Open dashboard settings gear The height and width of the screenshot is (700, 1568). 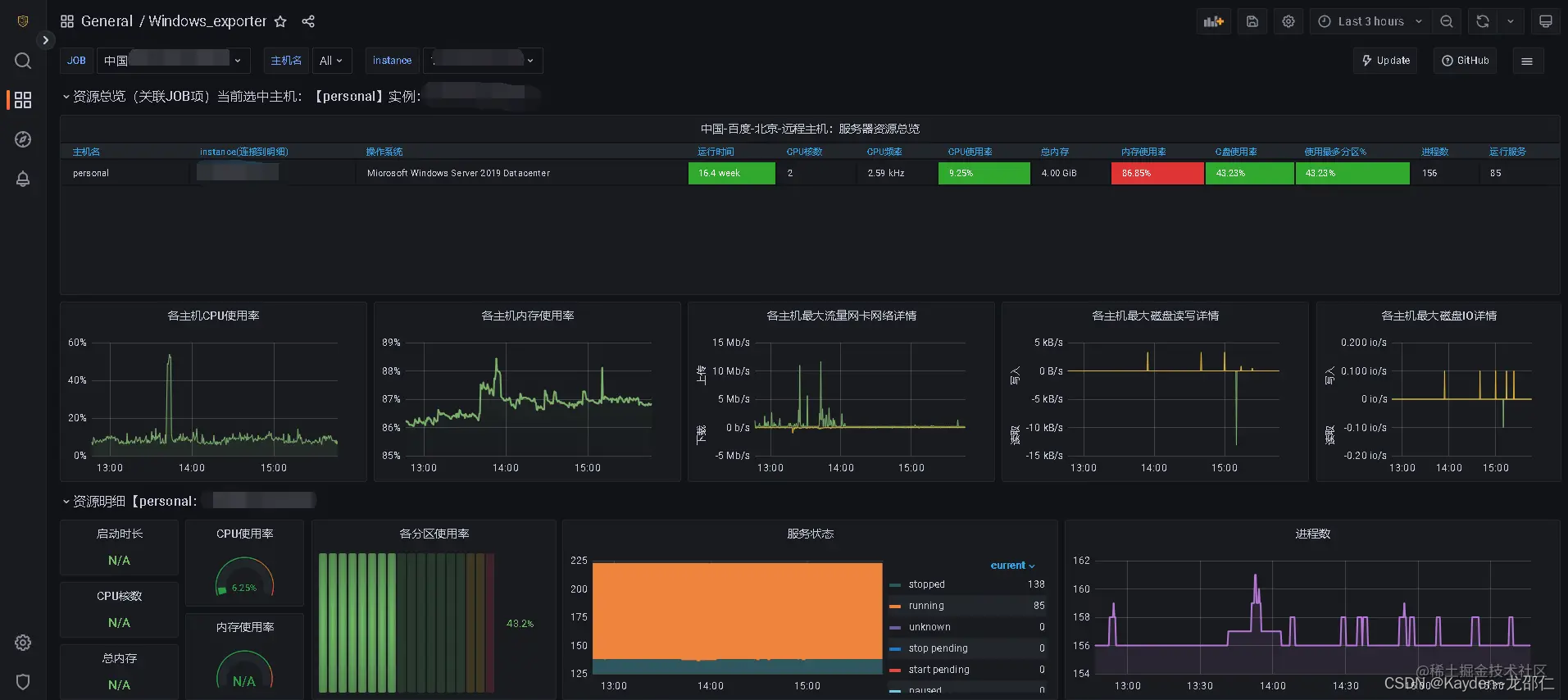point(1288,21)
